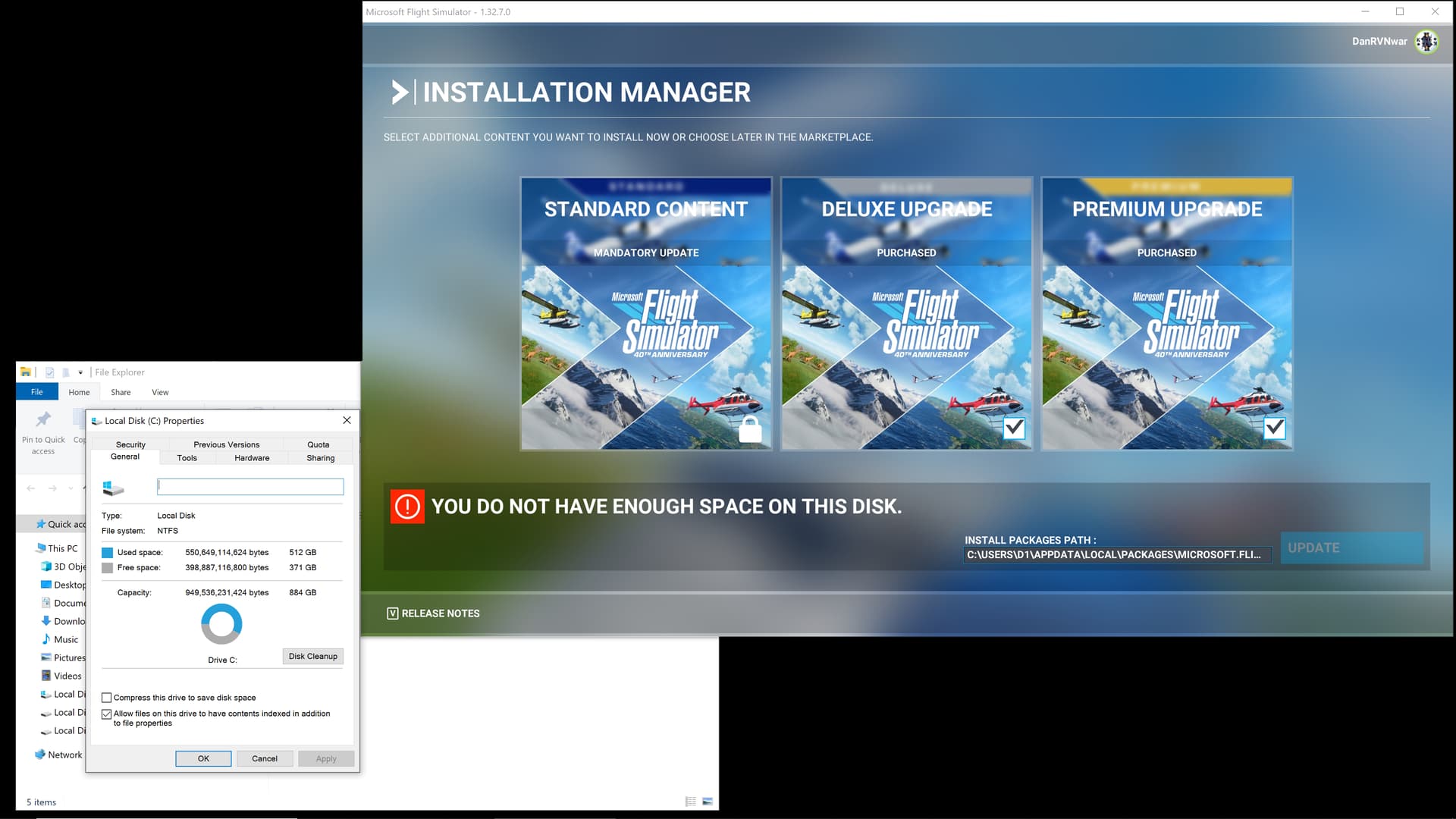
Task: Switch to large icons view in status bar
Action: [708, 802]
